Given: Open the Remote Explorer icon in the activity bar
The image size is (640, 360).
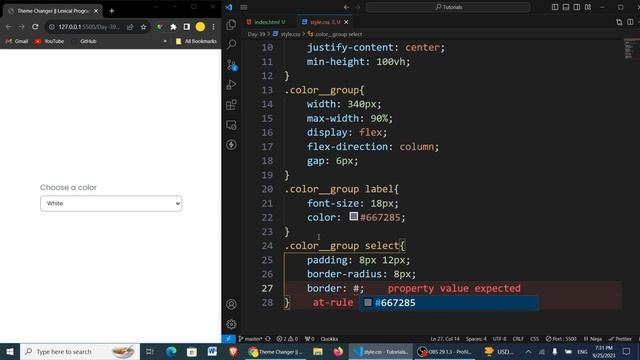Looking at the screenshot, I should click(231, 125).
